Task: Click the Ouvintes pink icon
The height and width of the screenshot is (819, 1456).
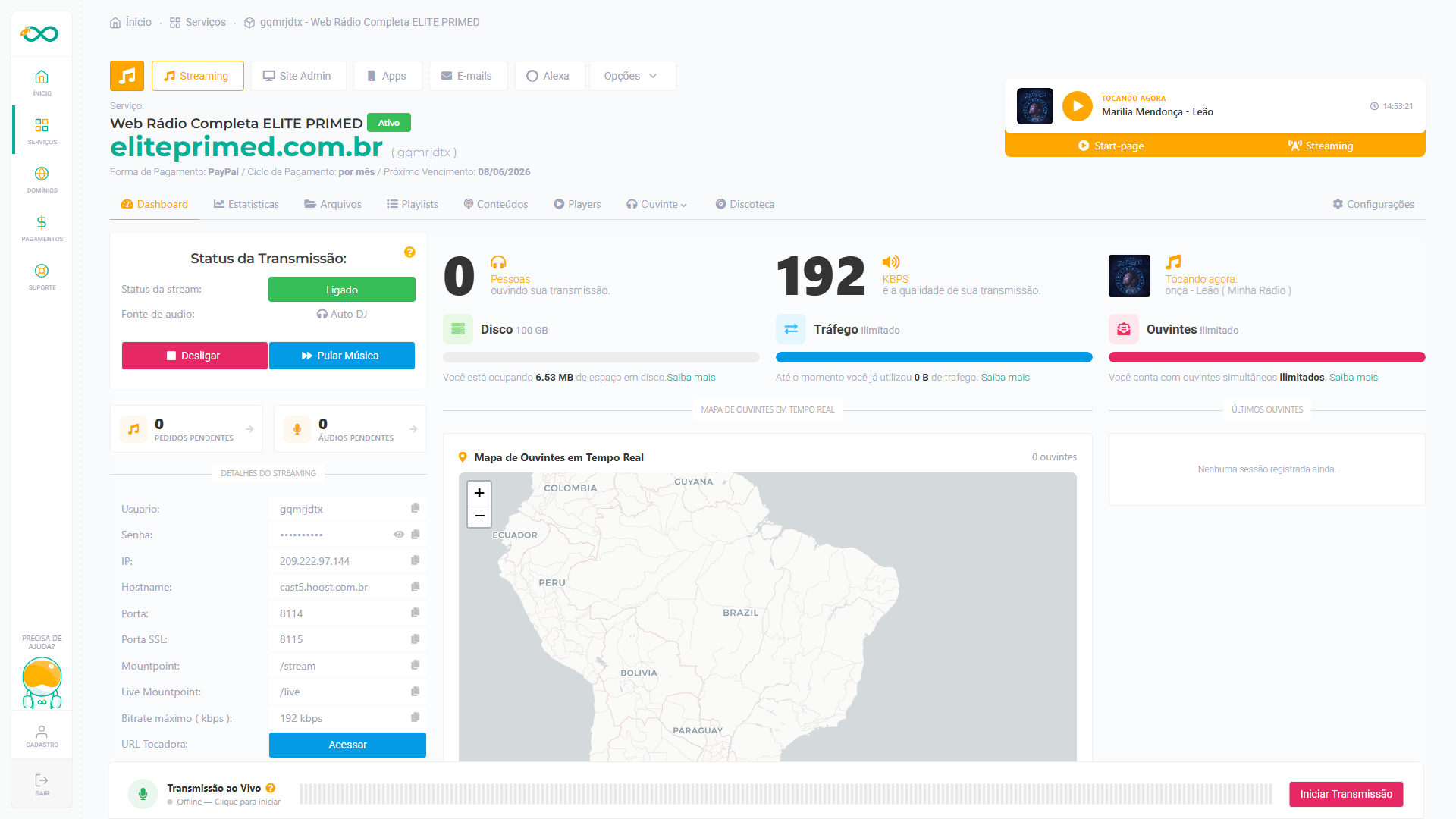Action: tap(1124, 329)
